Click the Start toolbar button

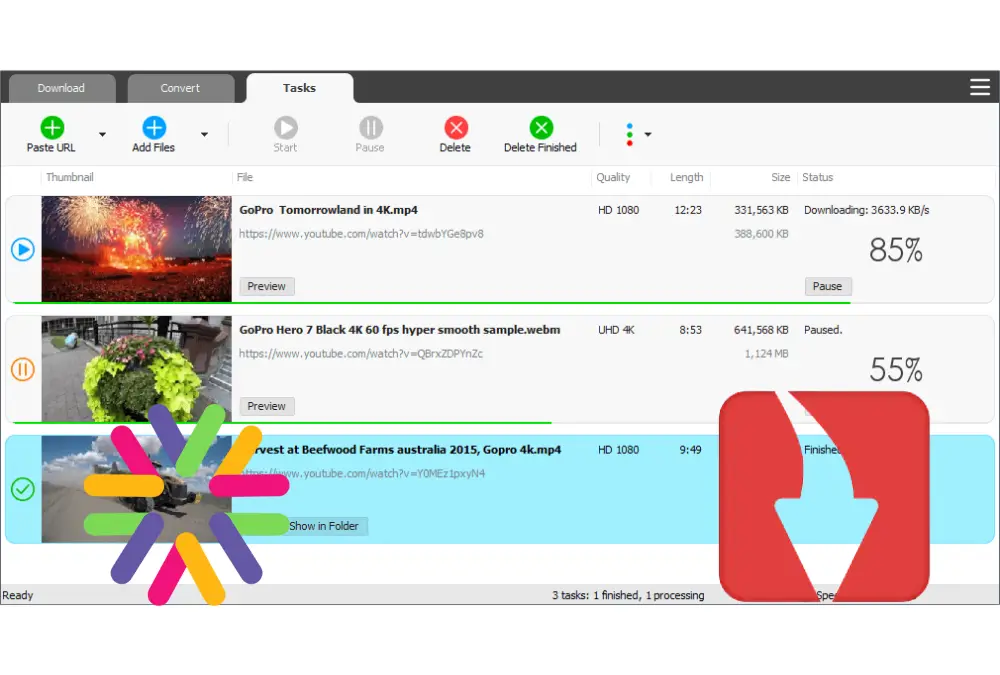click(x=285, y=135)
